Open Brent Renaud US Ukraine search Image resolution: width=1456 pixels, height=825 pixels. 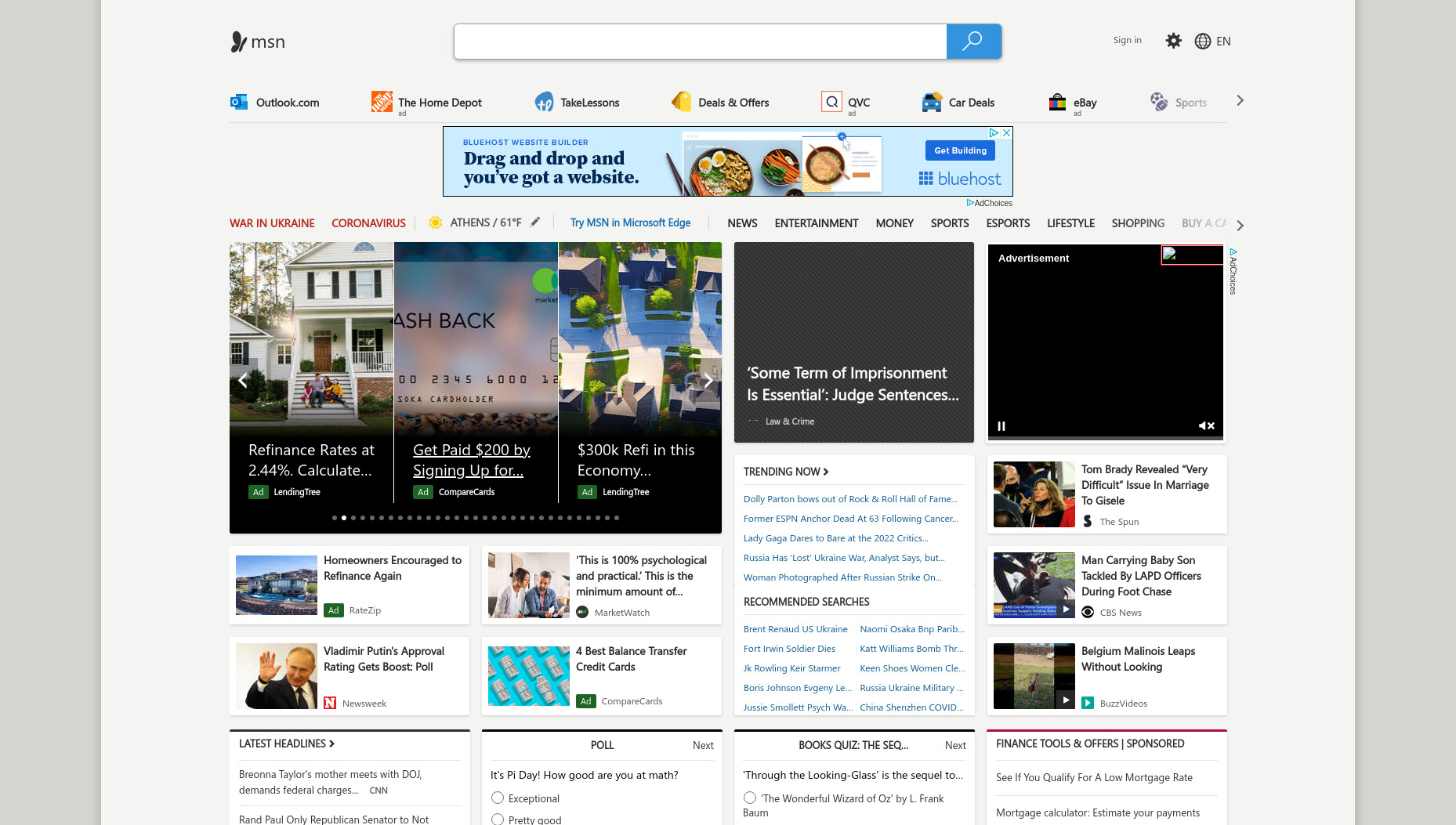(795, 629)
